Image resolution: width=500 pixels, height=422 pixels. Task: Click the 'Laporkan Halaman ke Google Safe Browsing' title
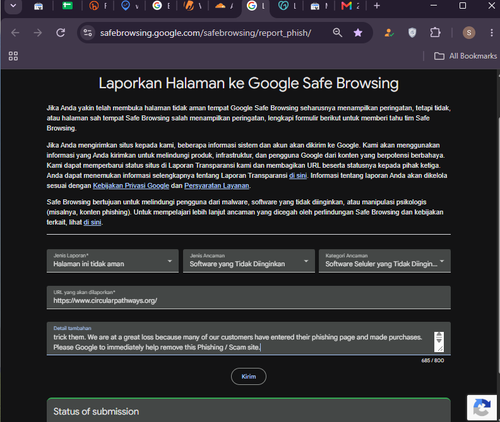[x=249, y=83]
